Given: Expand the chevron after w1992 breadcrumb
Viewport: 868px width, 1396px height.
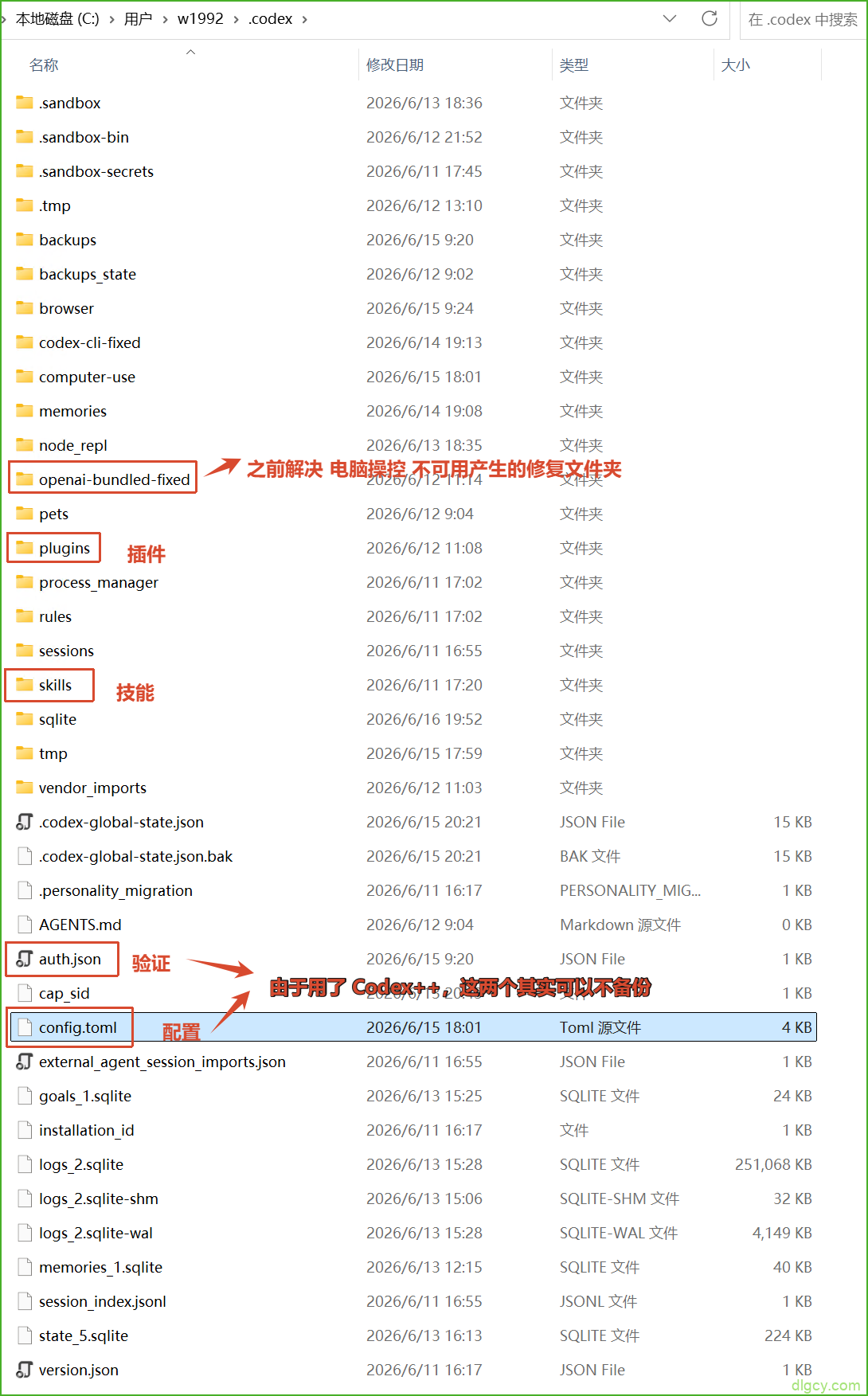Looking at the screenshot, I should point(236,19).
